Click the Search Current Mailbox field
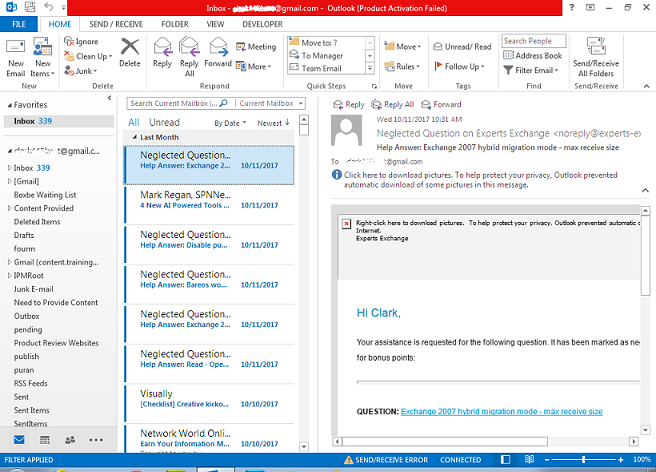 179,103
